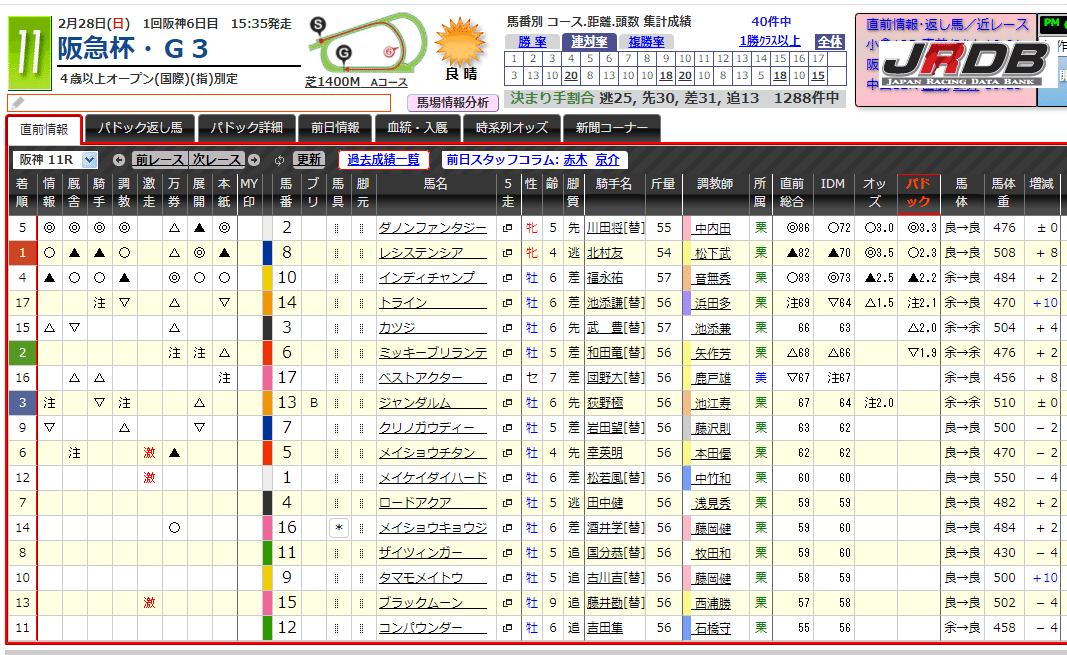Switch to the パドック返し馬 tab
This screenshot has height=655, width=1067.
pos(140,128)
